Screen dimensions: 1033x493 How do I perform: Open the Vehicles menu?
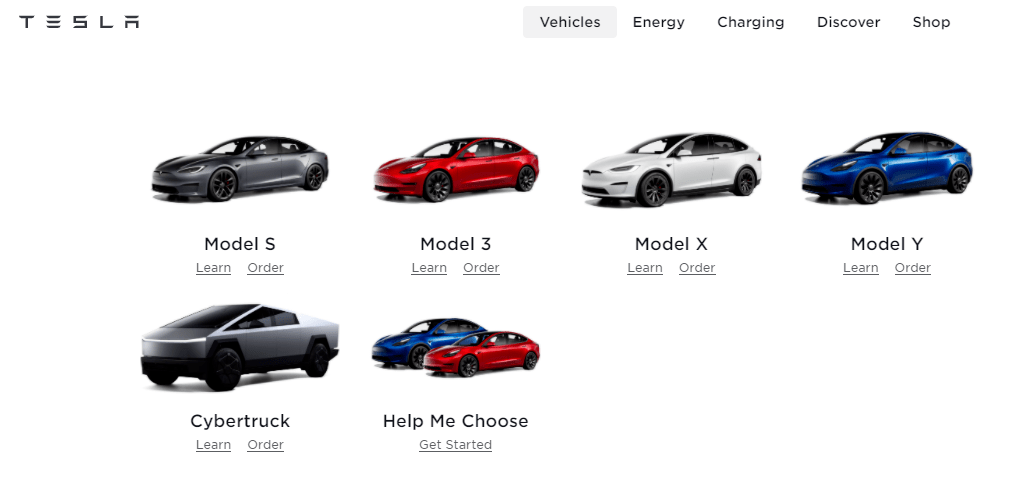click(570, 22)
